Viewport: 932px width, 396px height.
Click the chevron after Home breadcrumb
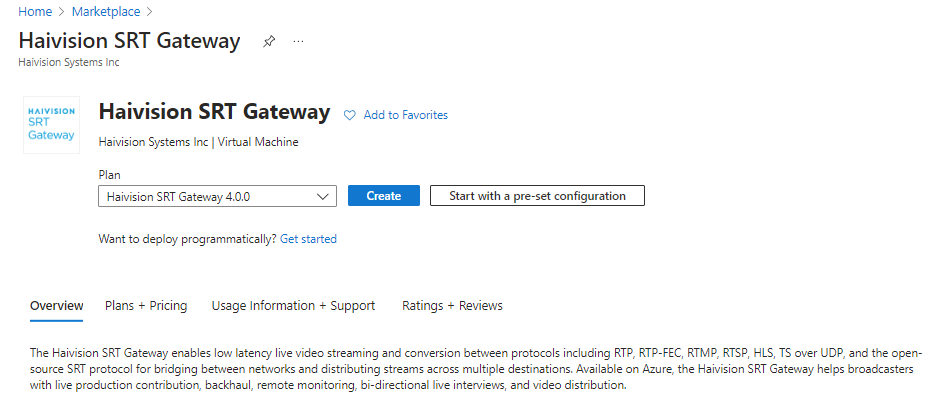pos(62,12)
